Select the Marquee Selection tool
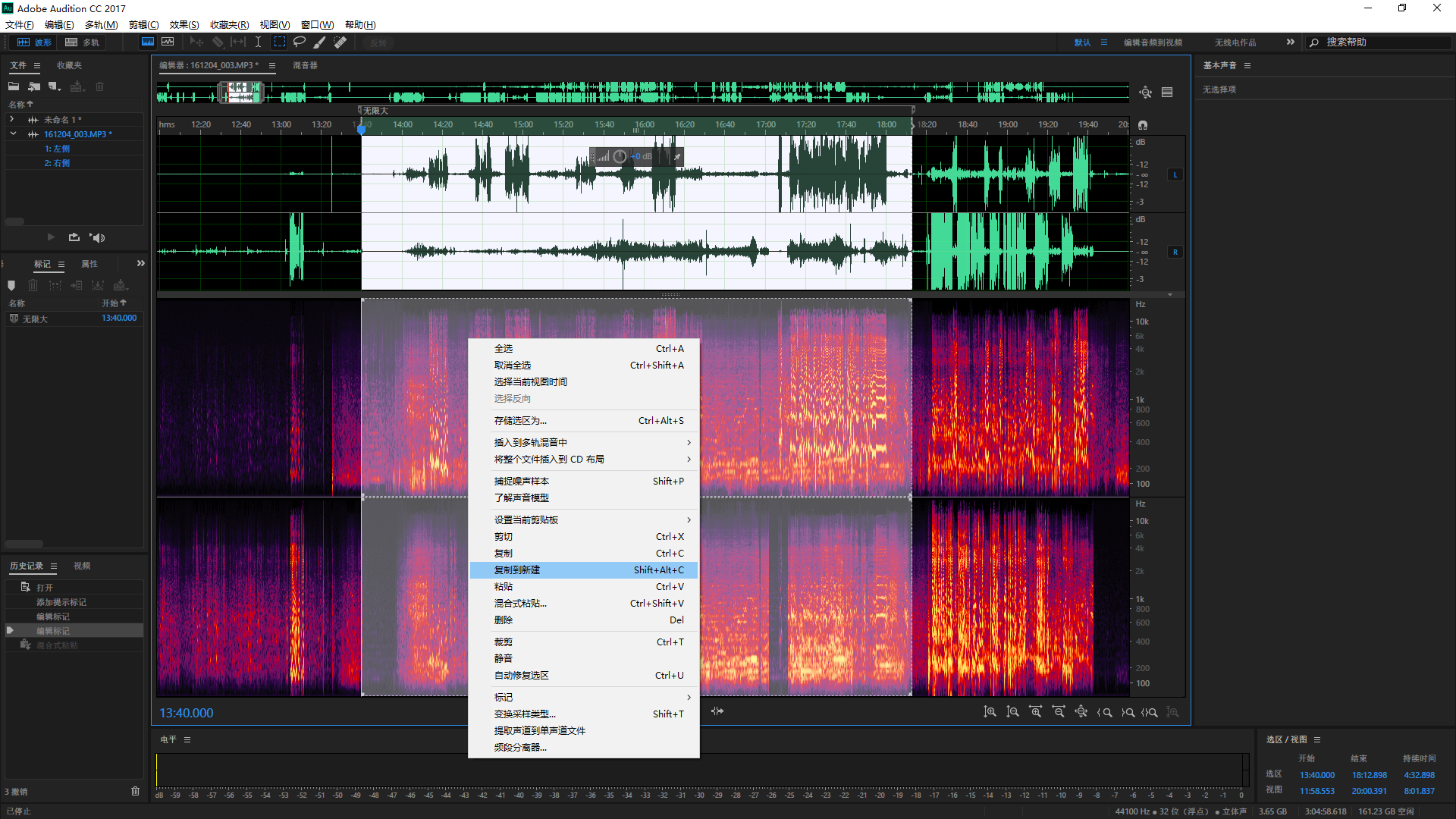The height and width of the screenshot is (819, 1456). (x=280, y=42)
